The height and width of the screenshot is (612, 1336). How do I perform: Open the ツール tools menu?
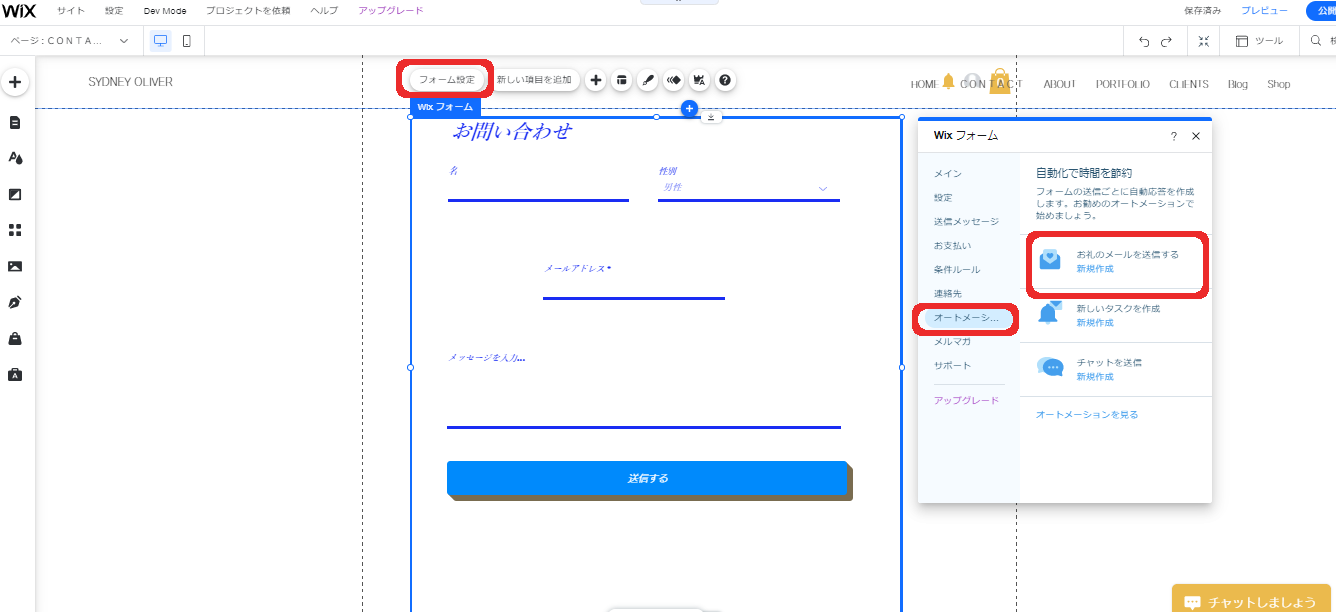(1259, 41)
